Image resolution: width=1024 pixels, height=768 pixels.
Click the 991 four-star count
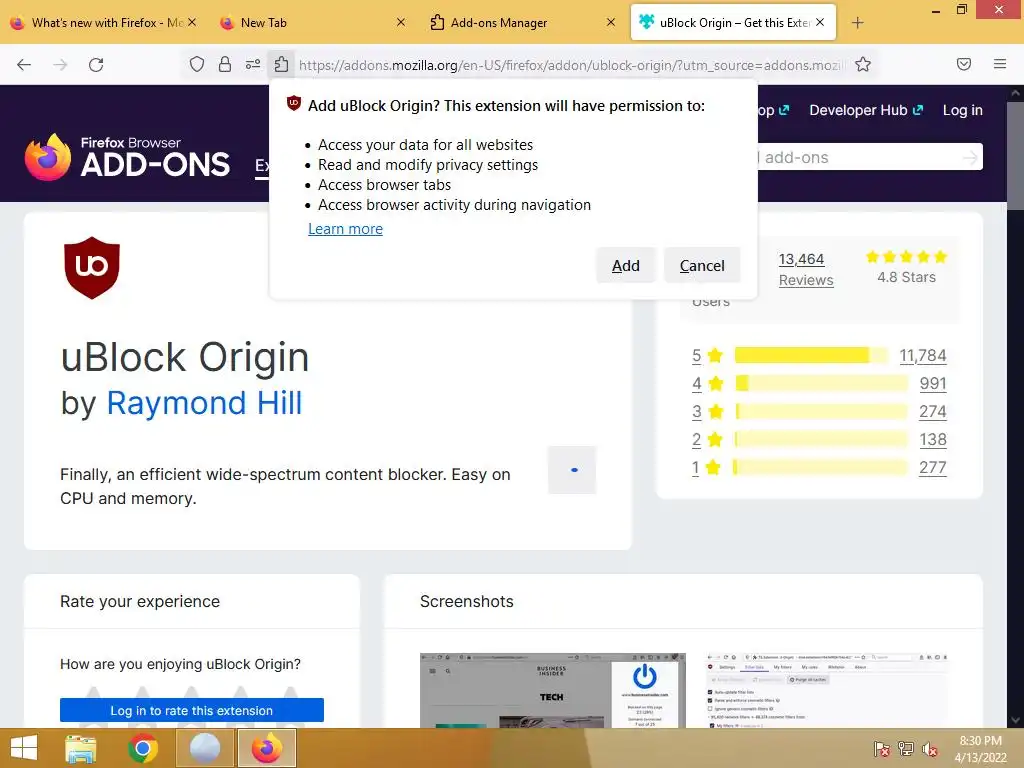click(x=933, y=383)
